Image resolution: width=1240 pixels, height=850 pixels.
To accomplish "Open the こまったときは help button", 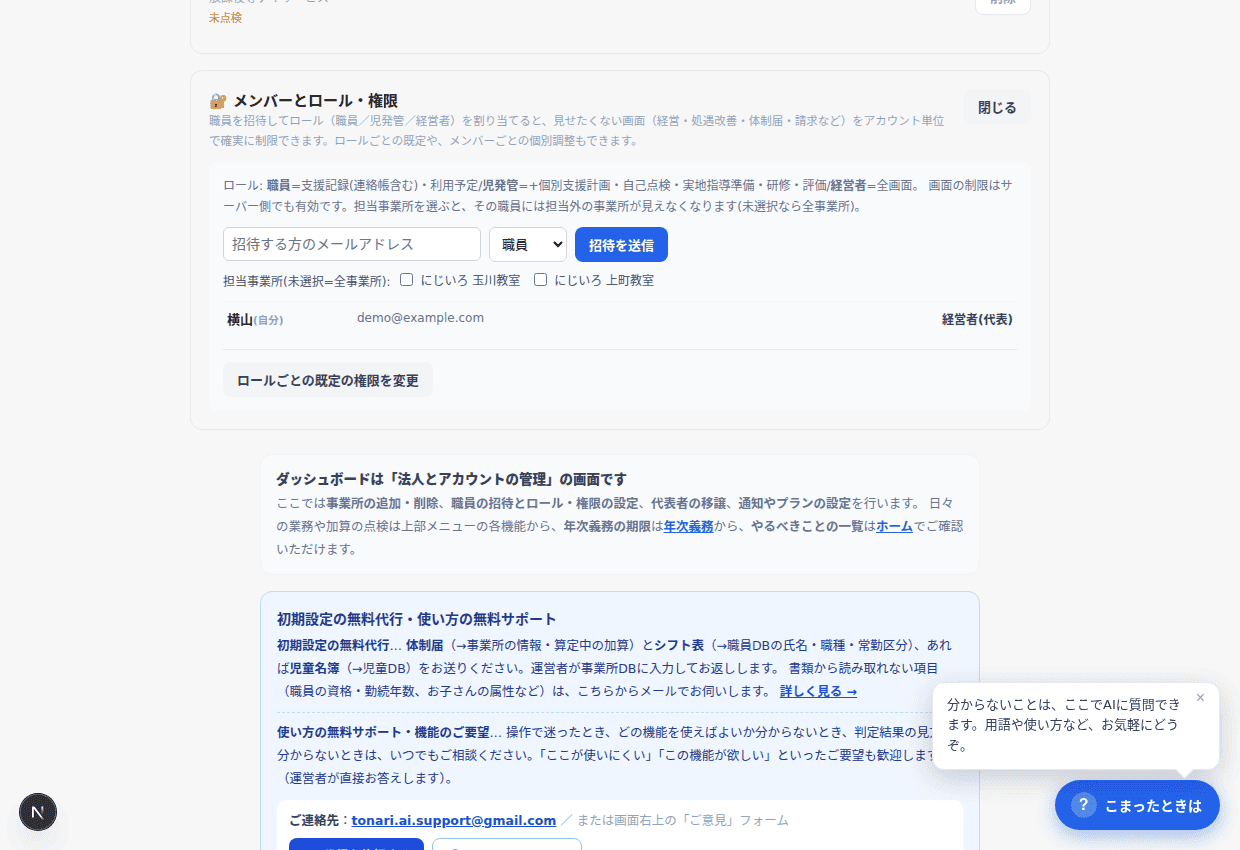I will point(1137,805).
